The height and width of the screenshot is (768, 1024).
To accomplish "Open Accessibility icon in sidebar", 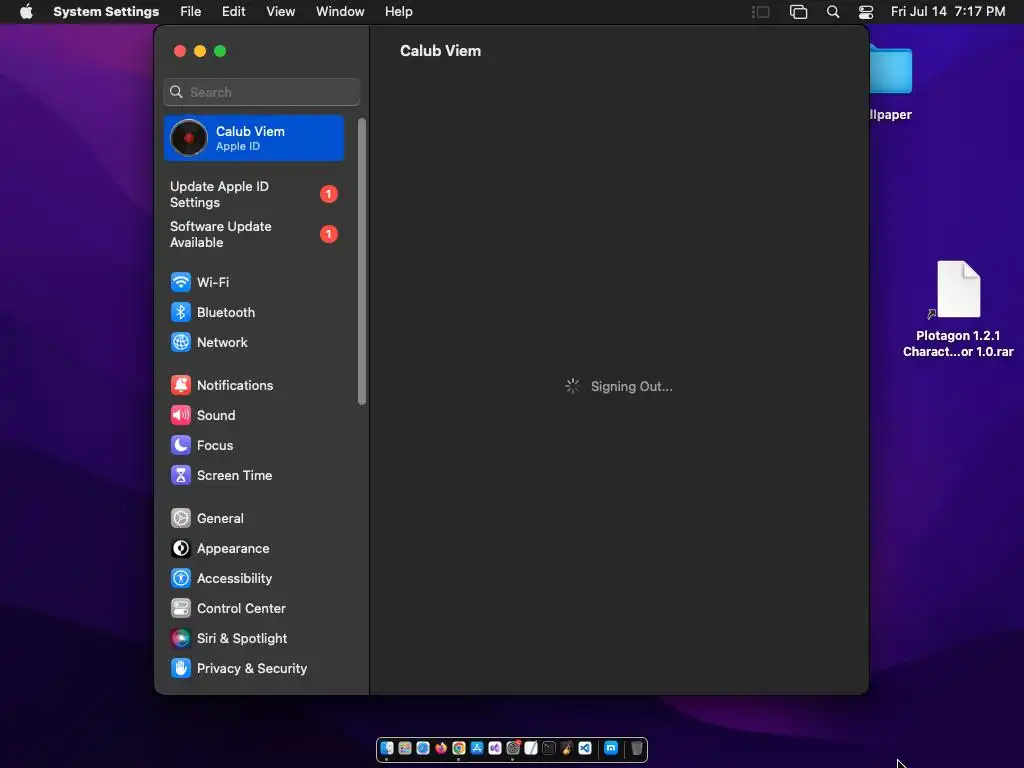I will (x=181, y=579).
